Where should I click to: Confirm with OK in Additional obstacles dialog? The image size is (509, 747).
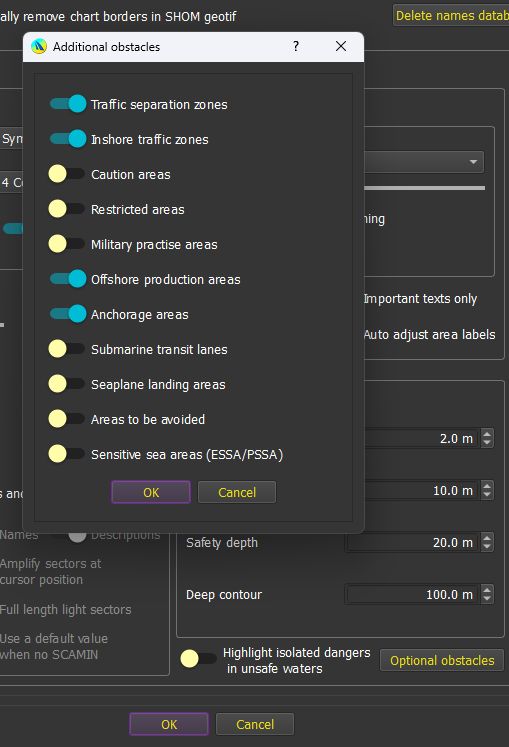(x=151, y=492)
